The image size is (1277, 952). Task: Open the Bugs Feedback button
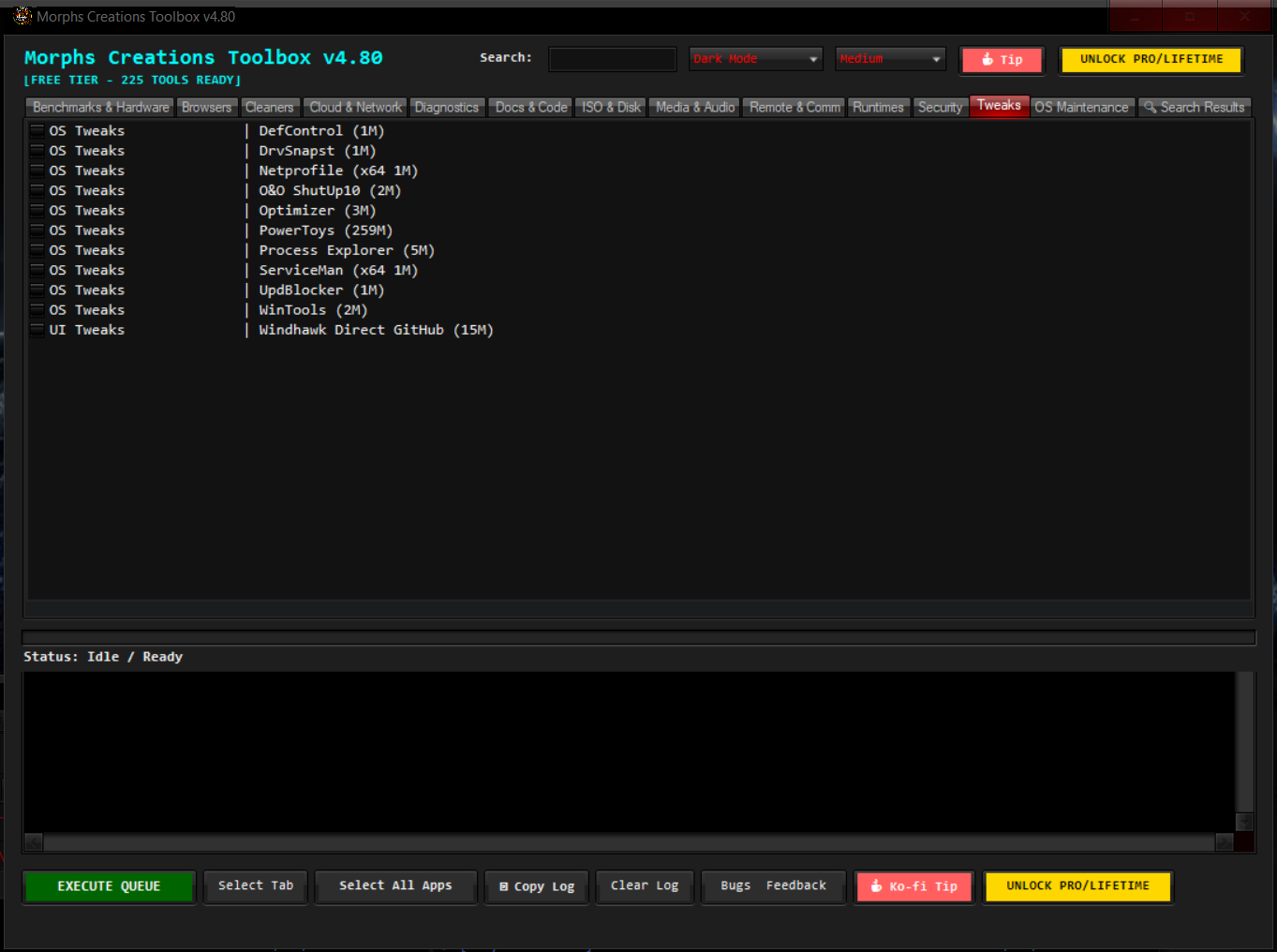point(773,885)
